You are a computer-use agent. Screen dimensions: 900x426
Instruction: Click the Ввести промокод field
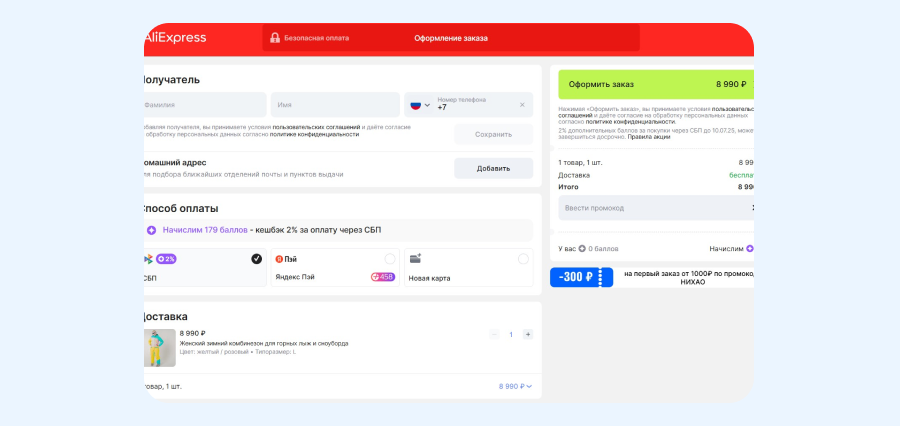(656, 208)
